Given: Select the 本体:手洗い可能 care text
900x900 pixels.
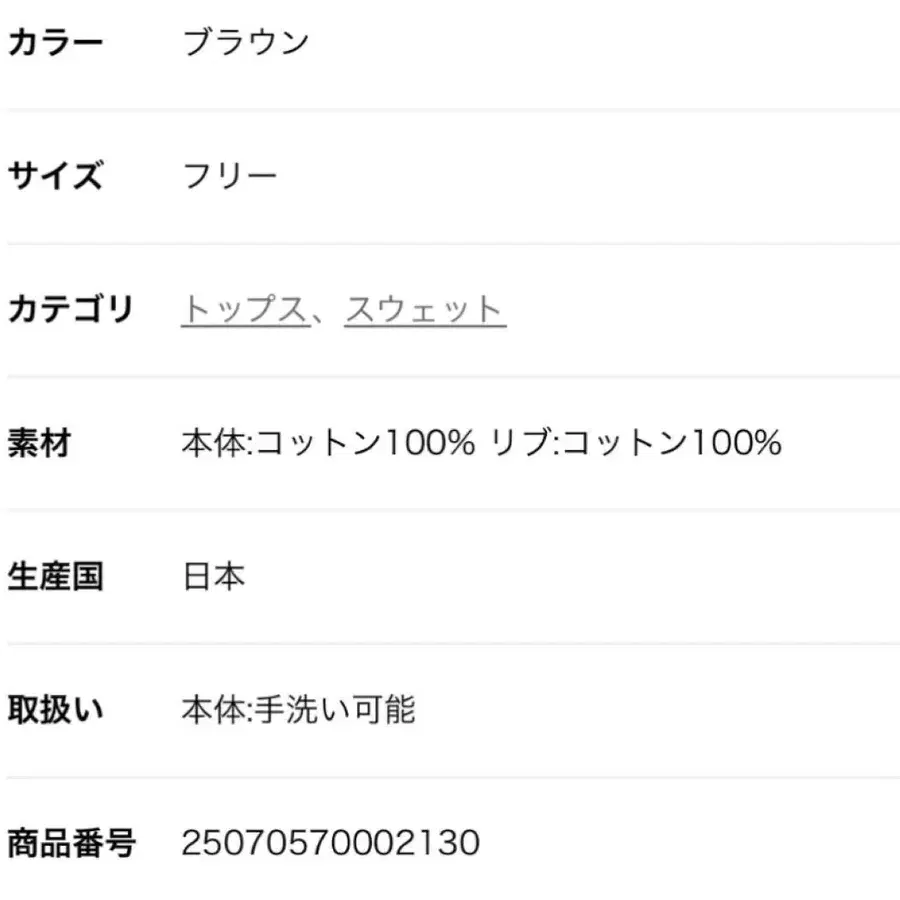Looking at the screenshot, I should tap(298, 710).
